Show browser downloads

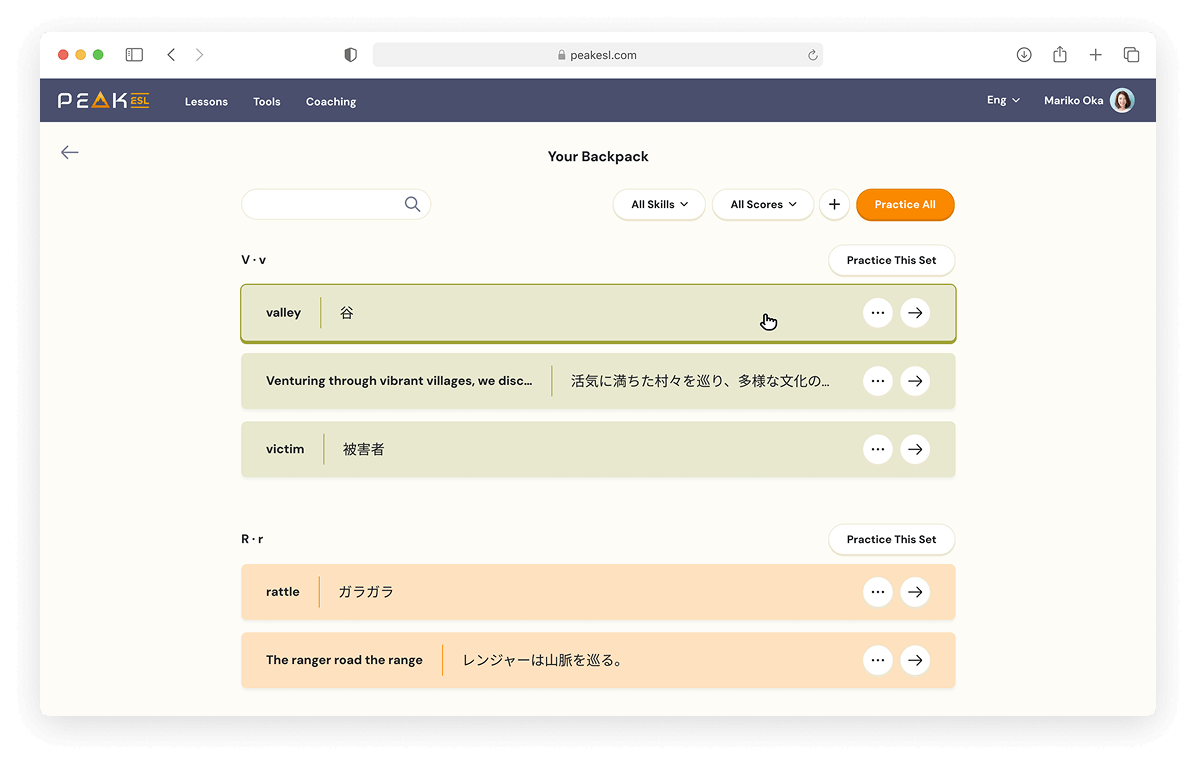click(x=1024, y=55)
